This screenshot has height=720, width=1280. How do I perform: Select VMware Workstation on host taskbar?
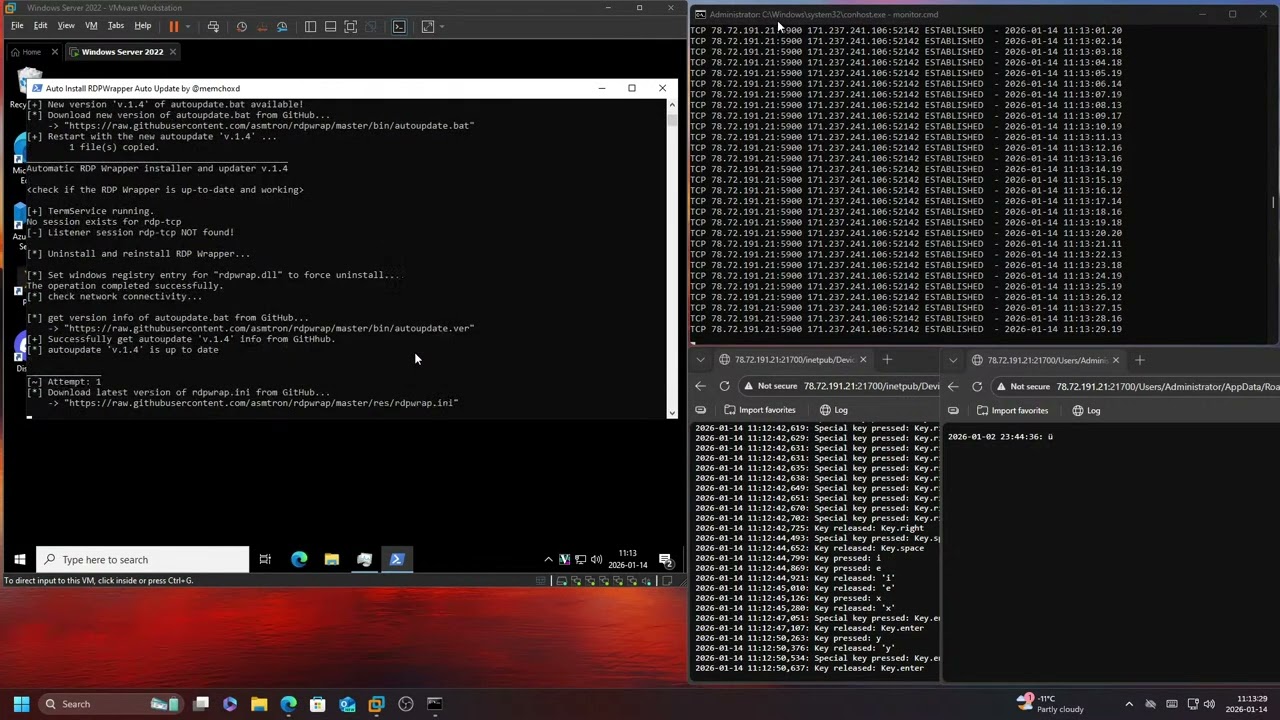(376, 704)
